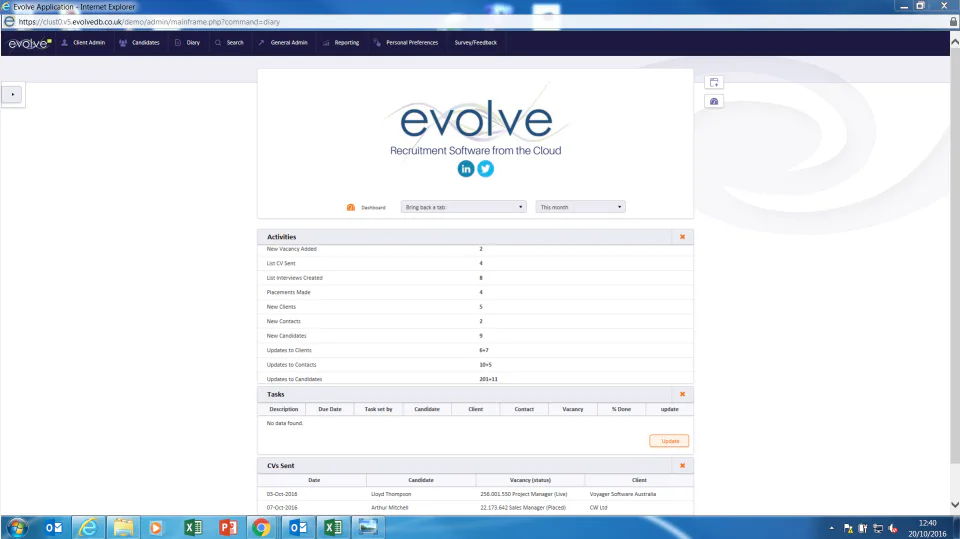
Task: Sort Tasks by Candidate column
Action: [427, 409]
